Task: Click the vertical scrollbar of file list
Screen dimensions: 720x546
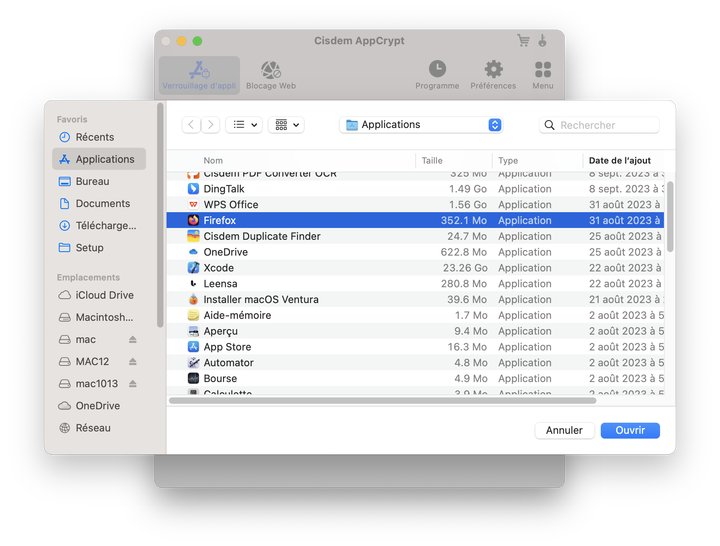Action: point(670,216)
